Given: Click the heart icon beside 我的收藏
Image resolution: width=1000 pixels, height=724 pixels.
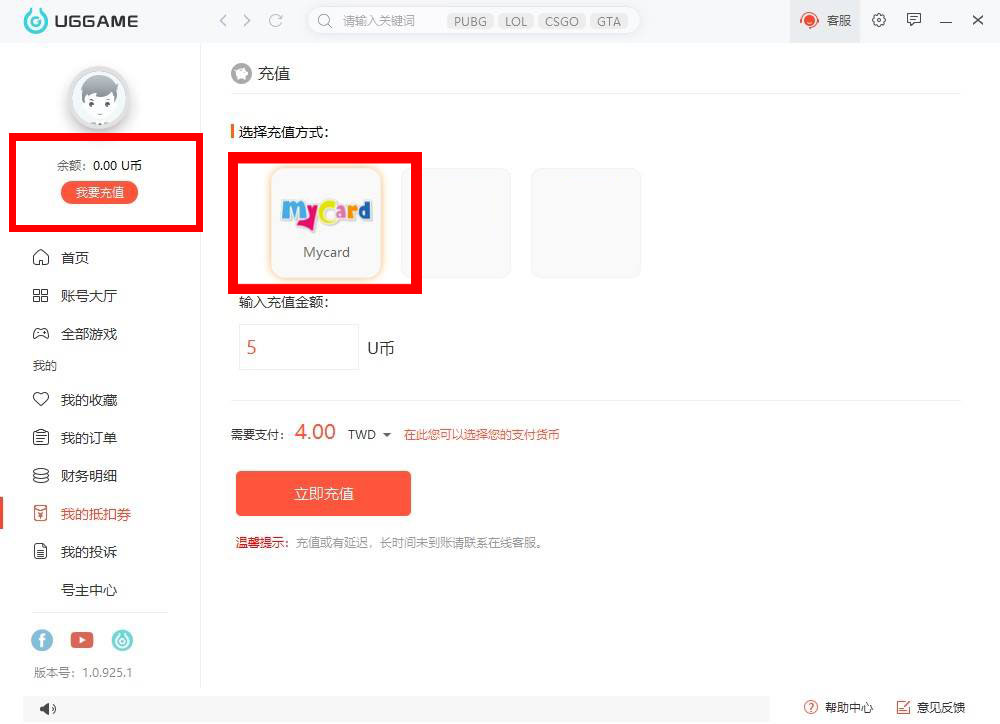Looking at the screenshot, I should tap(41, 399).
